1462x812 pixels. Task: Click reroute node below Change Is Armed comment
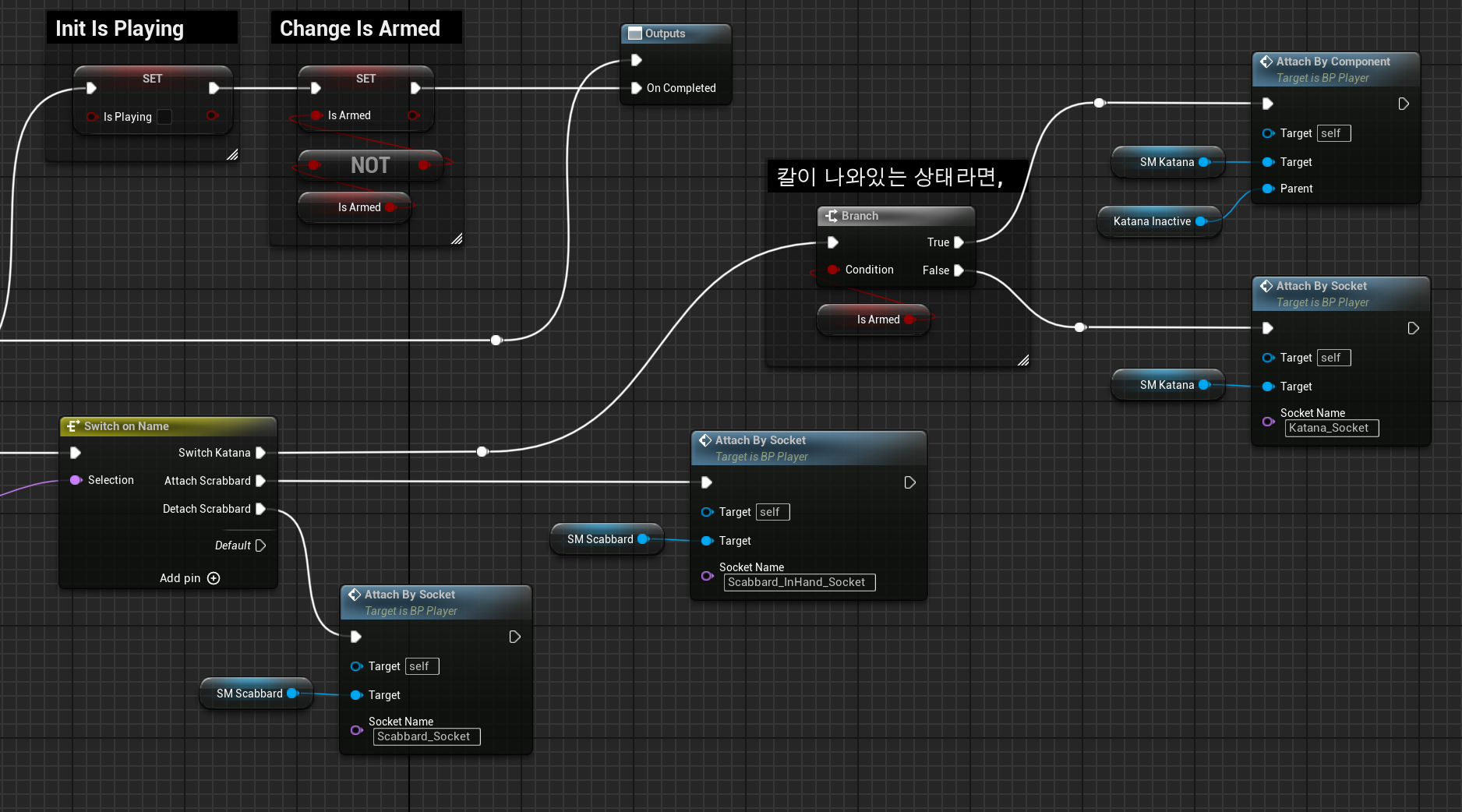coord(496,340)
